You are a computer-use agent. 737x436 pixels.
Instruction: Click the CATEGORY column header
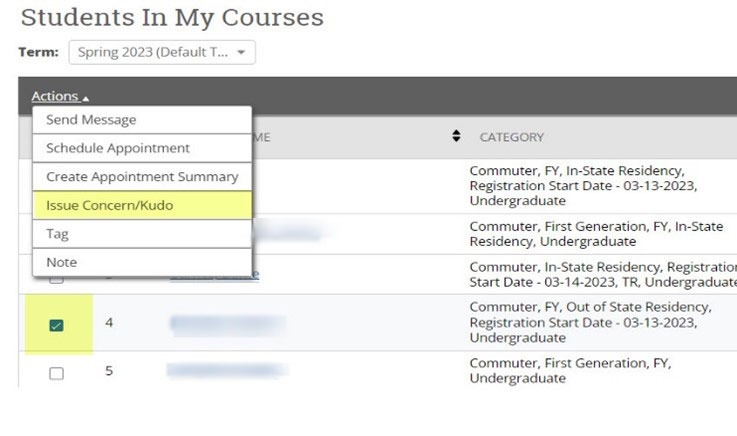click(511, 137)
